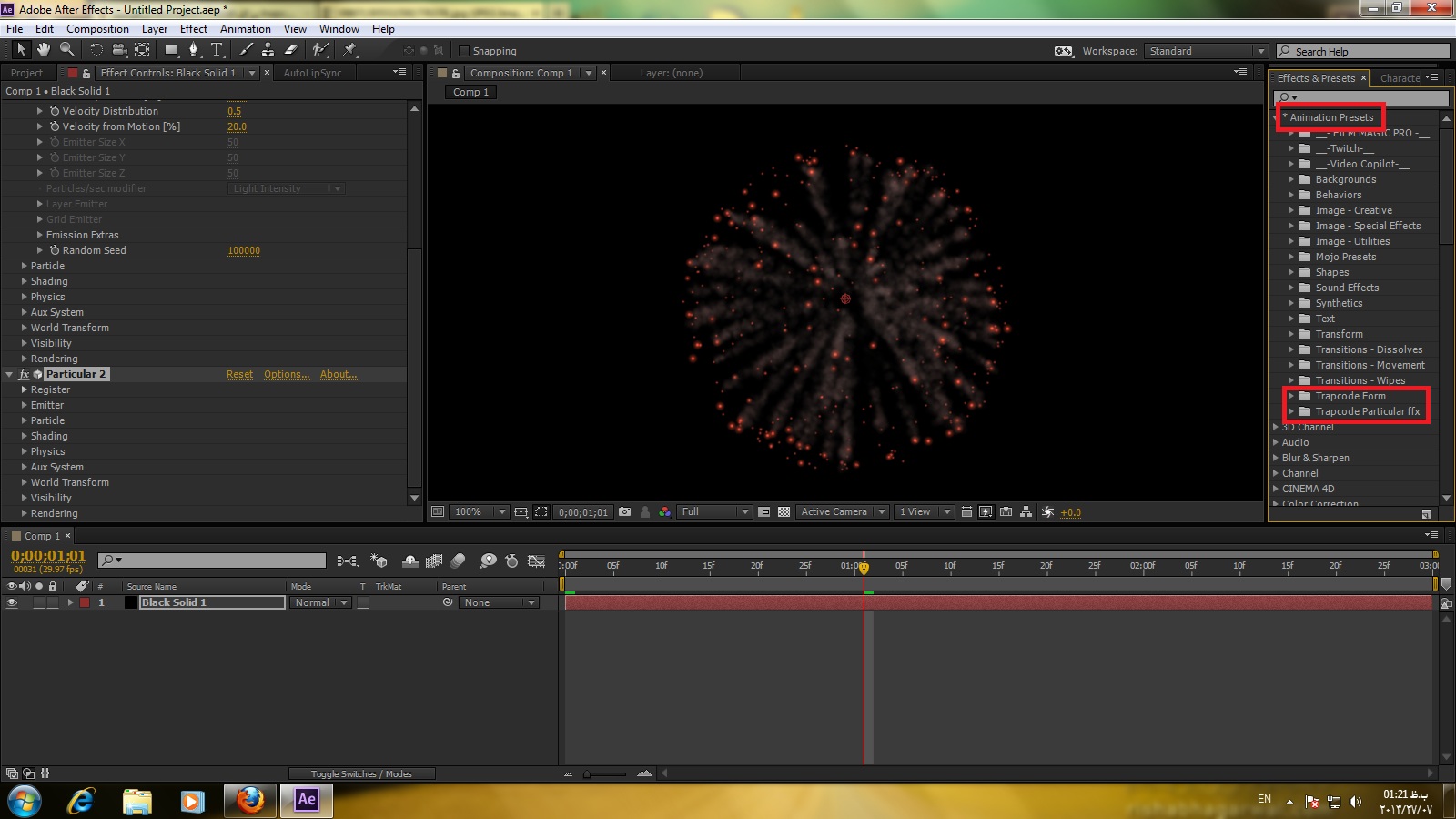Toggle the Composition viewer lock icon
The image size is (1456, 819).
tap(456, 73)
